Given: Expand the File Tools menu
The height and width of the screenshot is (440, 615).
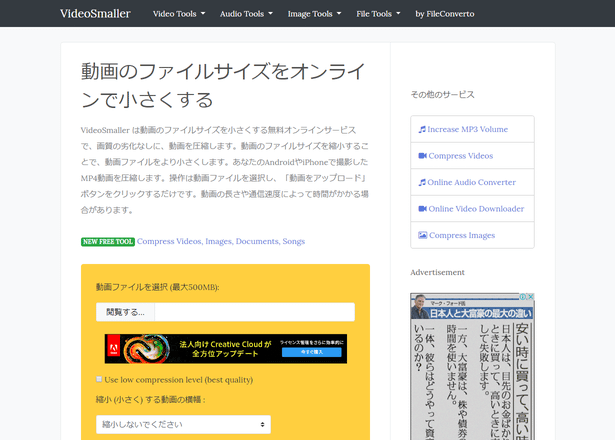Looking at the screenshot, I should (378, 14).
